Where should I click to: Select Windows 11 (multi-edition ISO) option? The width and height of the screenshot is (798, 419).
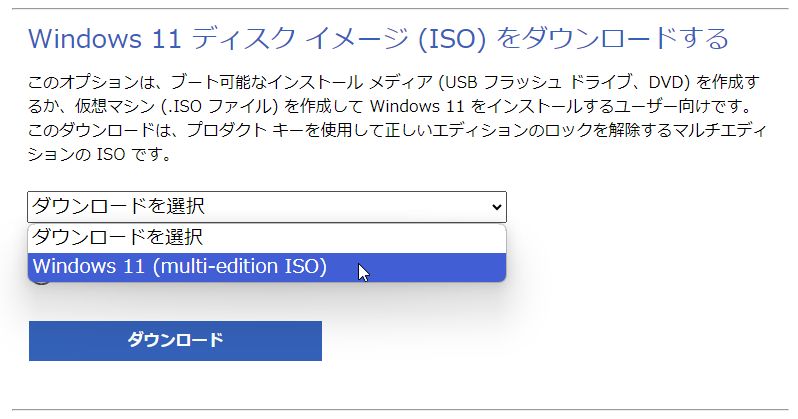tap(180, 267)
